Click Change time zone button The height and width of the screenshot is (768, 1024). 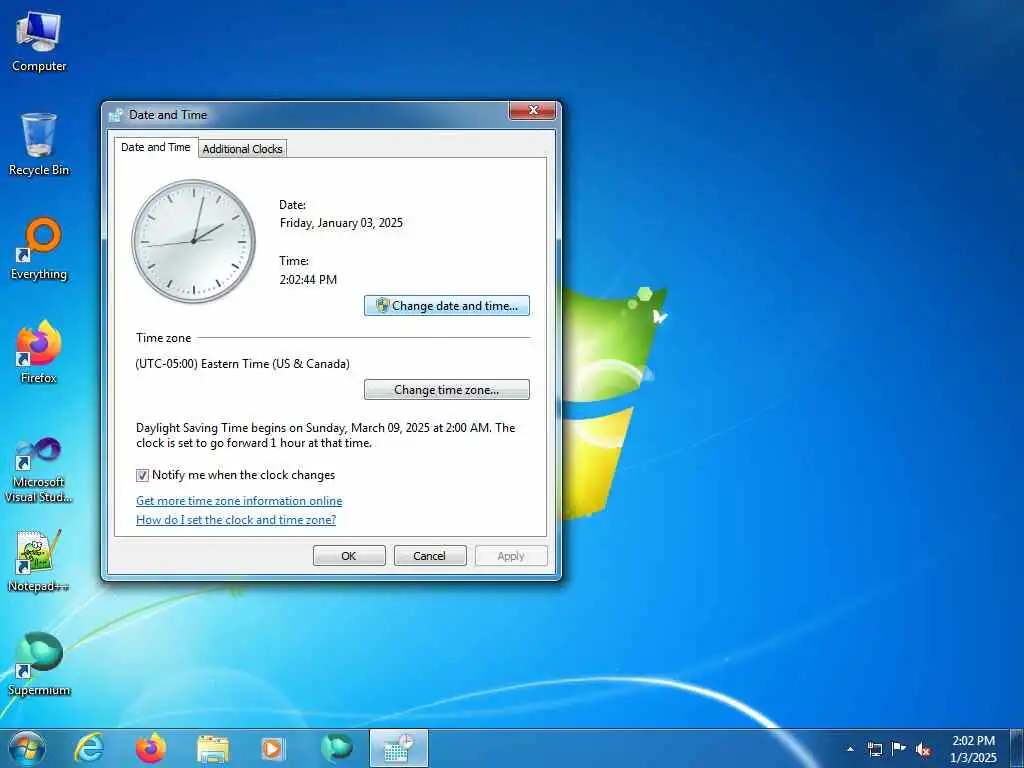[x=447, y=390]
